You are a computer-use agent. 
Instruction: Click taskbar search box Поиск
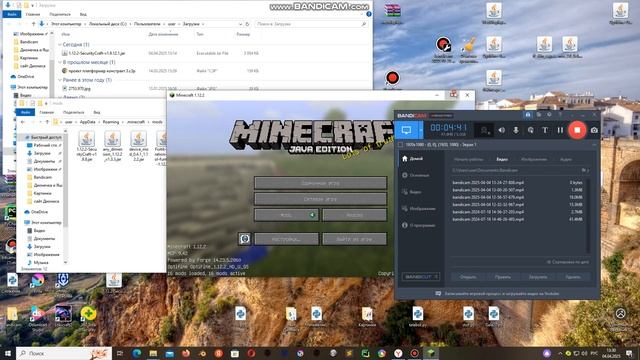64,353
